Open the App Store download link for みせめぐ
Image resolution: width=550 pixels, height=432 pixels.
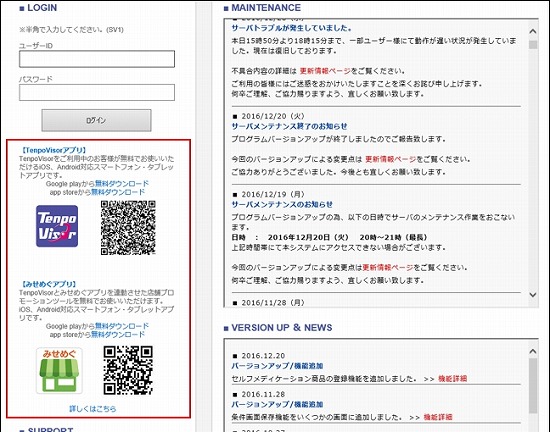(118, 335)
